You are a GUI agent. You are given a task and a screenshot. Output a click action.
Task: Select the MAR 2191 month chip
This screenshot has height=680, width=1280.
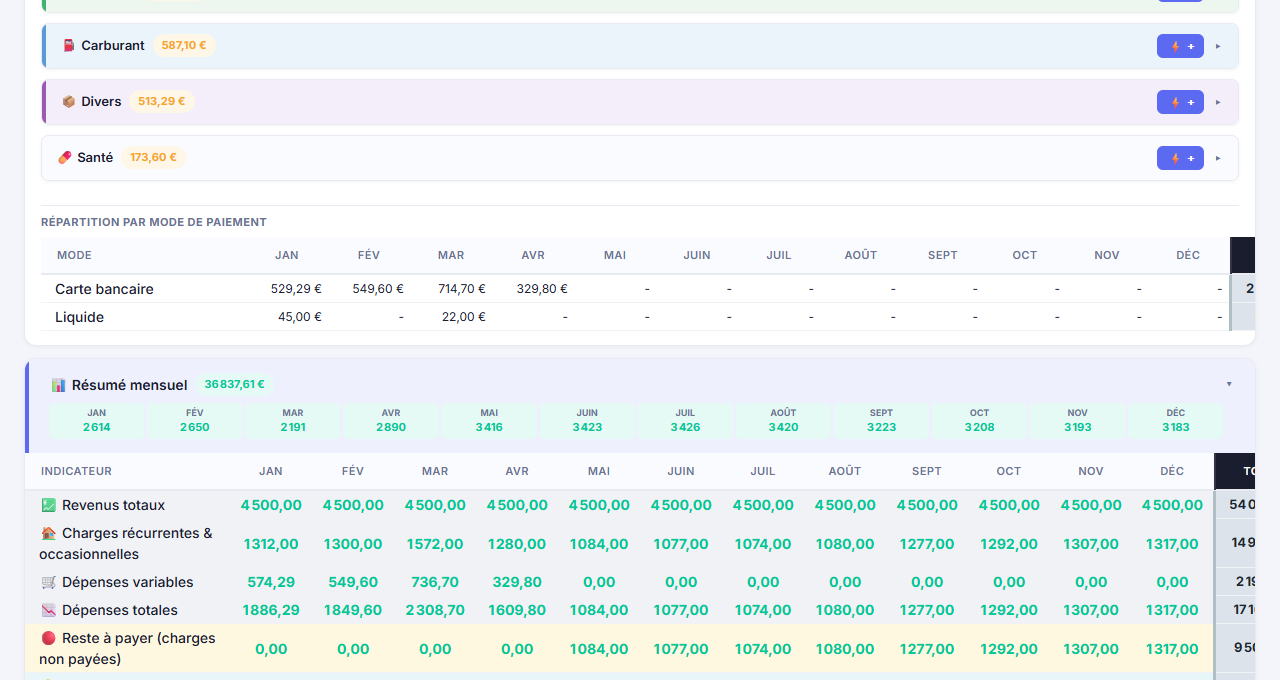click(293, 420)
